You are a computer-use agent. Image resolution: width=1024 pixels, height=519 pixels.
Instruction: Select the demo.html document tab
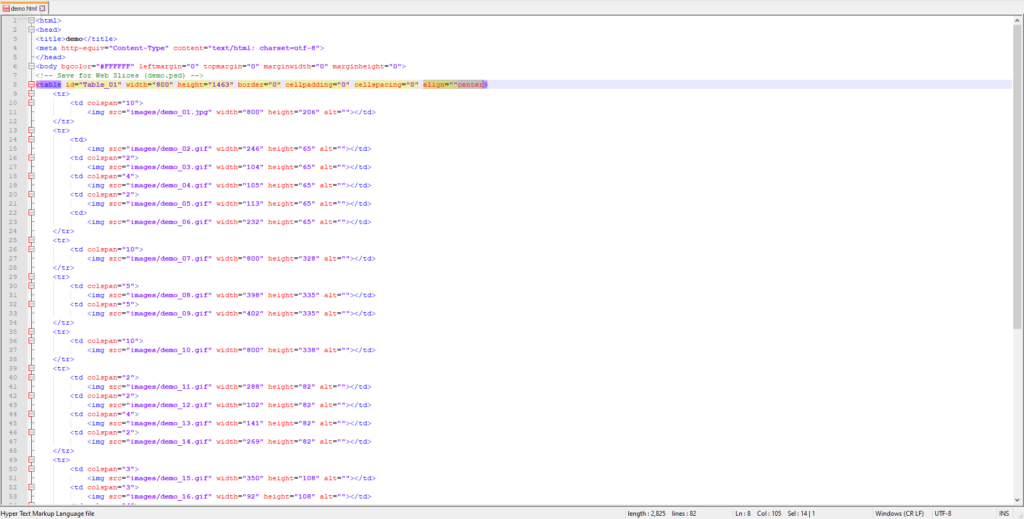point(24,8)
